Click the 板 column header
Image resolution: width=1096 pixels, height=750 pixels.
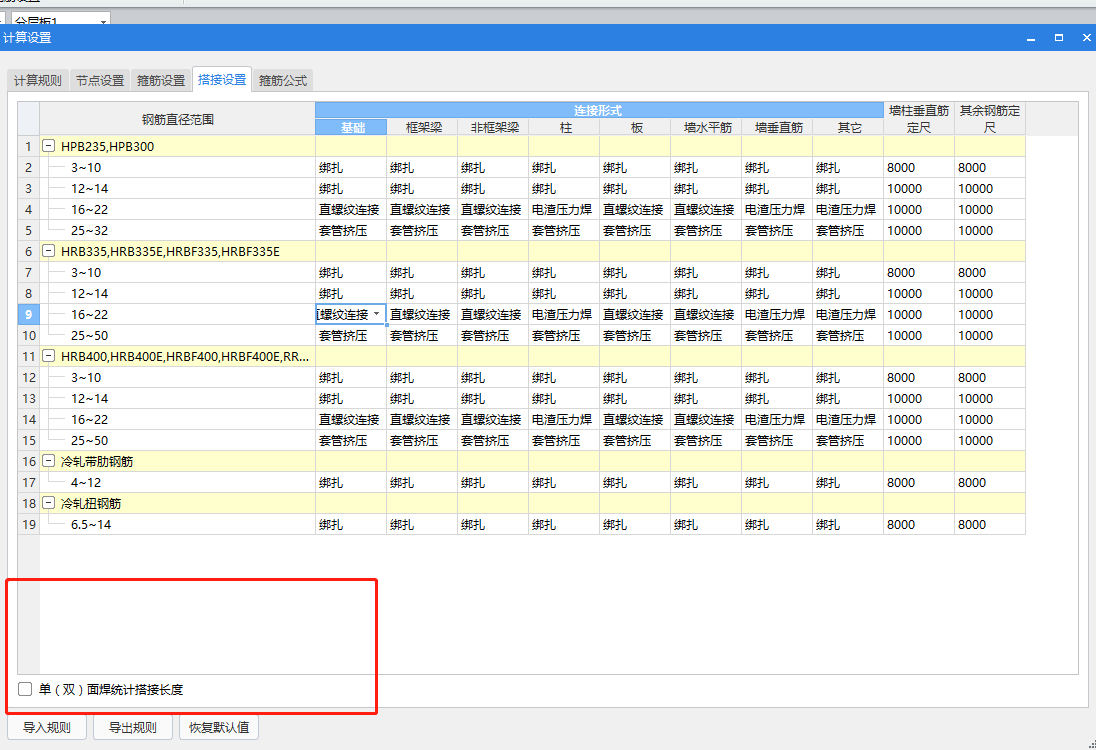tap(635, 127)
